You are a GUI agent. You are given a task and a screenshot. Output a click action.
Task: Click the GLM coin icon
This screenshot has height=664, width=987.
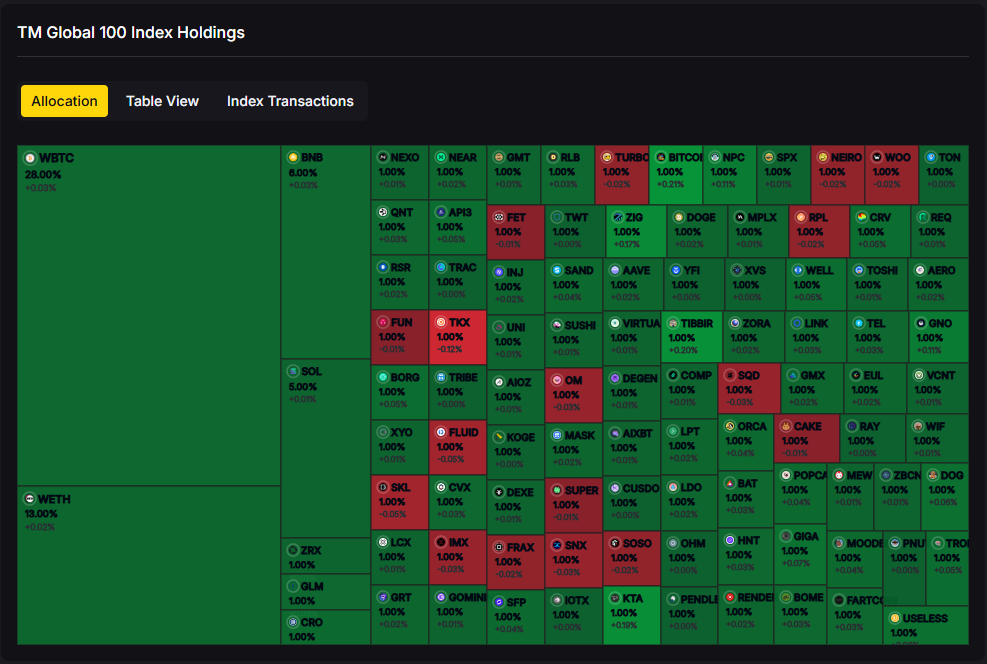[293, 586]
